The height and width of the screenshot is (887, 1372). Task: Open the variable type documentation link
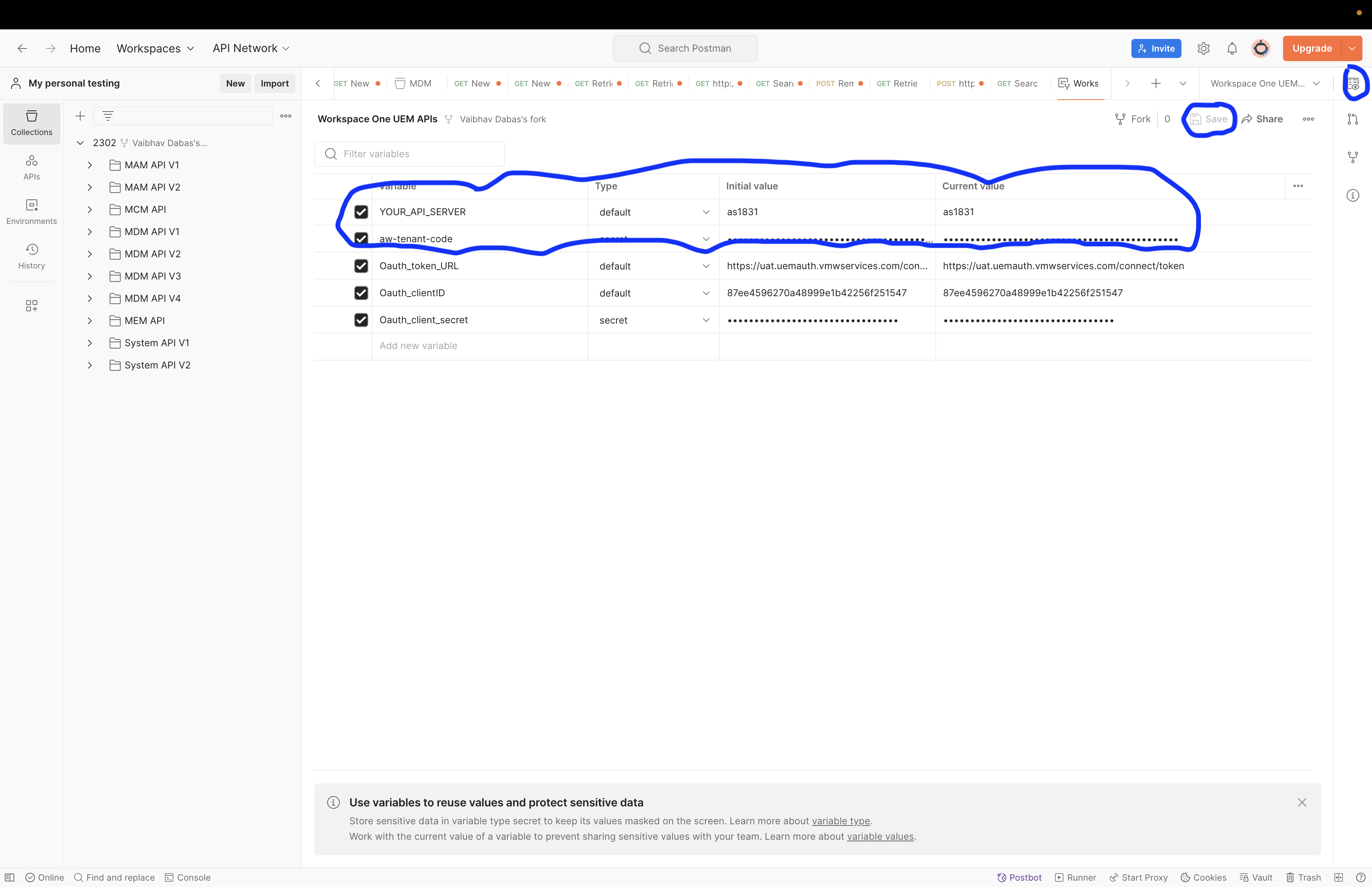click(840, 821)
